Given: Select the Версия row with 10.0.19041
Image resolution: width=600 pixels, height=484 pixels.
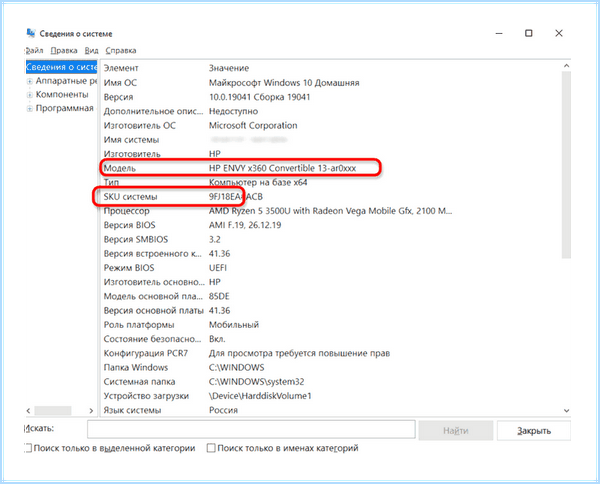Looking at the screenshot, I should point(331,97).
